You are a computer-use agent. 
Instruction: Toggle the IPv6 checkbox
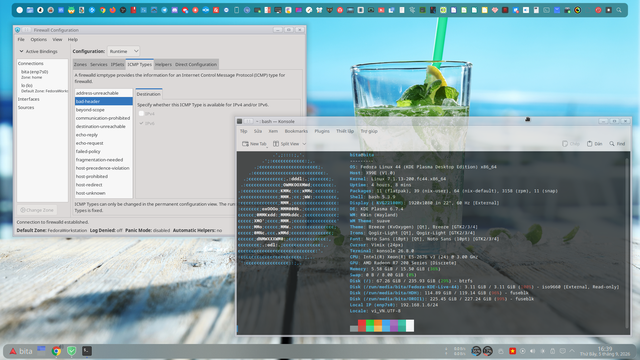pyautogui.click(x=141, y=123)
